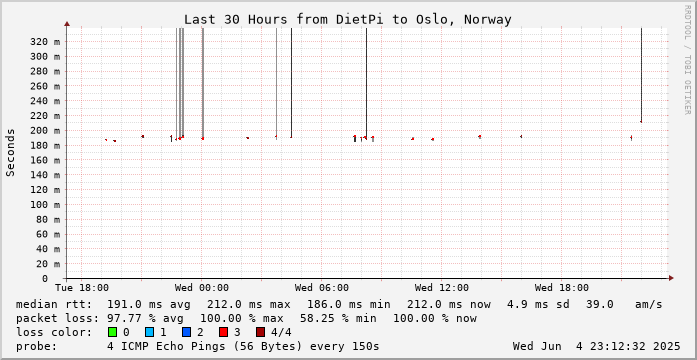Image resolution: width=697 pixels, height=360 pixels.
Task: Click the '97.77 % avg' packet loss value
Action: point(149,319)
